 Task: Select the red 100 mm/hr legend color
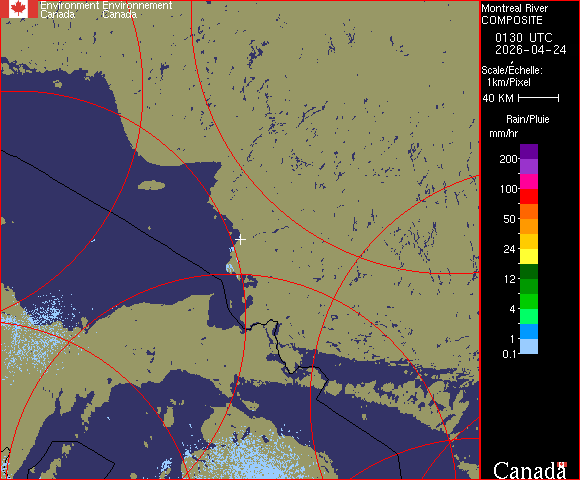click(529, 196)
